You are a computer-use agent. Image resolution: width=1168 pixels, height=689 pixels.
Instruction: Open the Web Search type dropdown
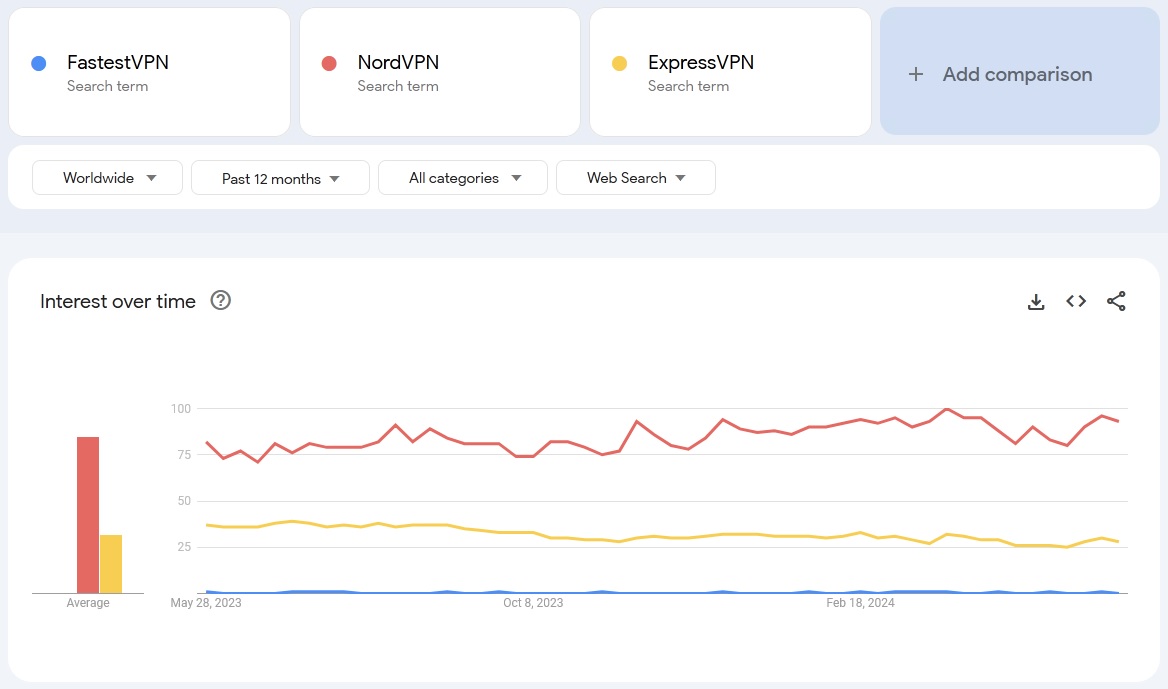(x=635, y=177)
